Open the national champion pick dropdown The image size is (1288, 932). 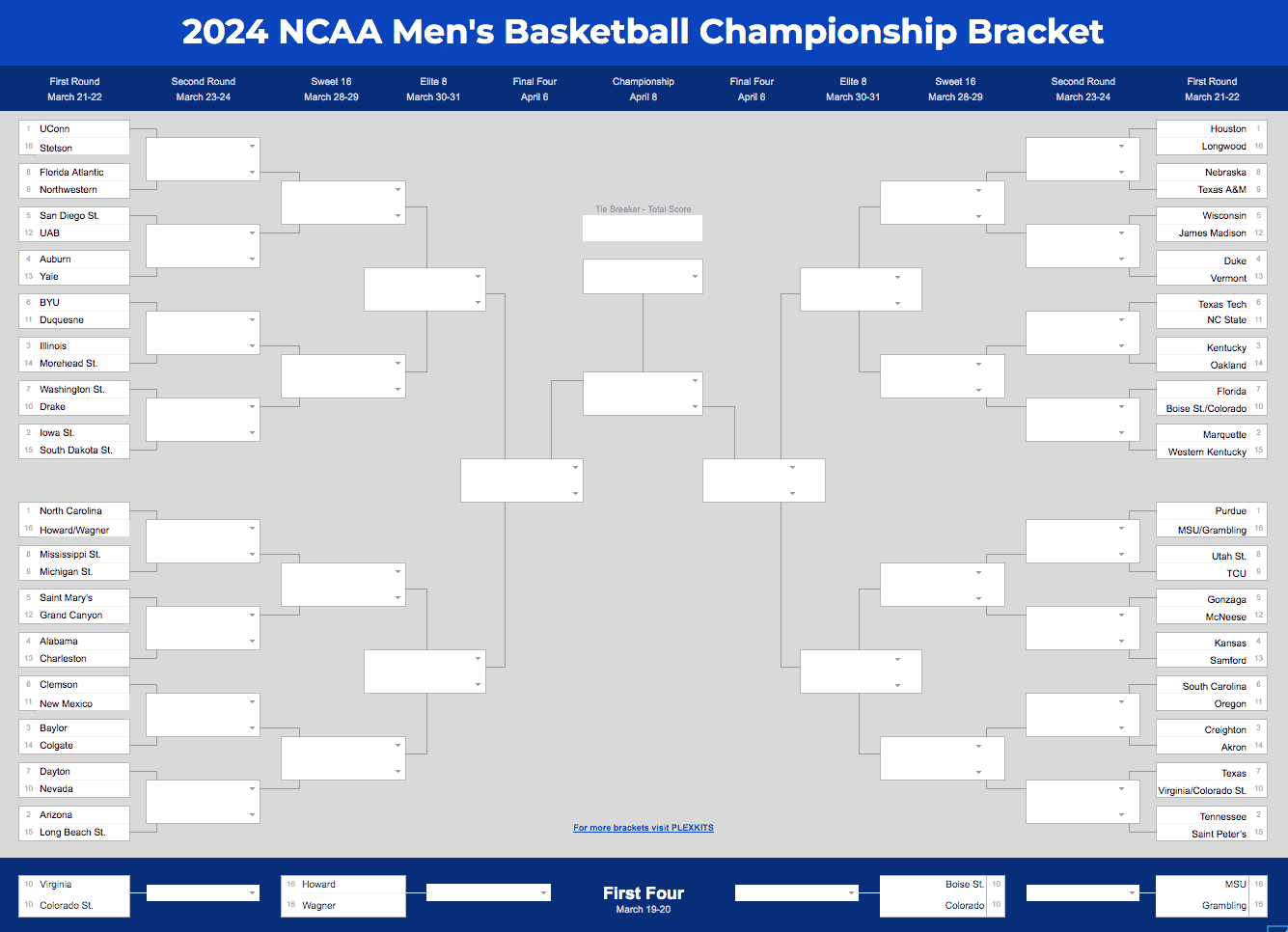pyautogui.click(x=642, y=277)
